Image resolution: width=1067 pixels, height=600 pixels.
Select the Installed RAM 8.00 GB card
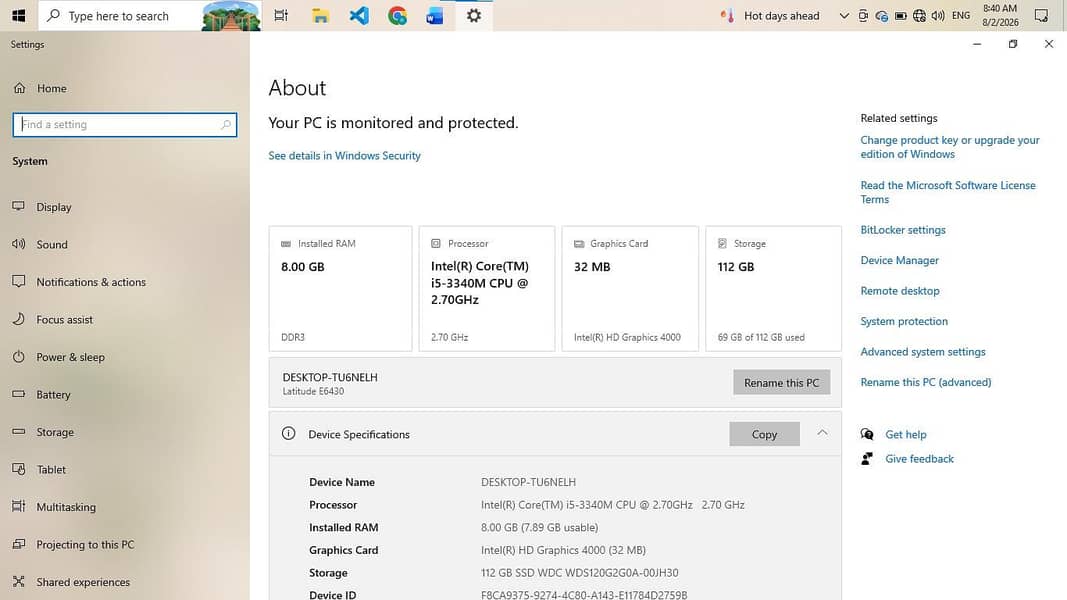click(340, 288)
